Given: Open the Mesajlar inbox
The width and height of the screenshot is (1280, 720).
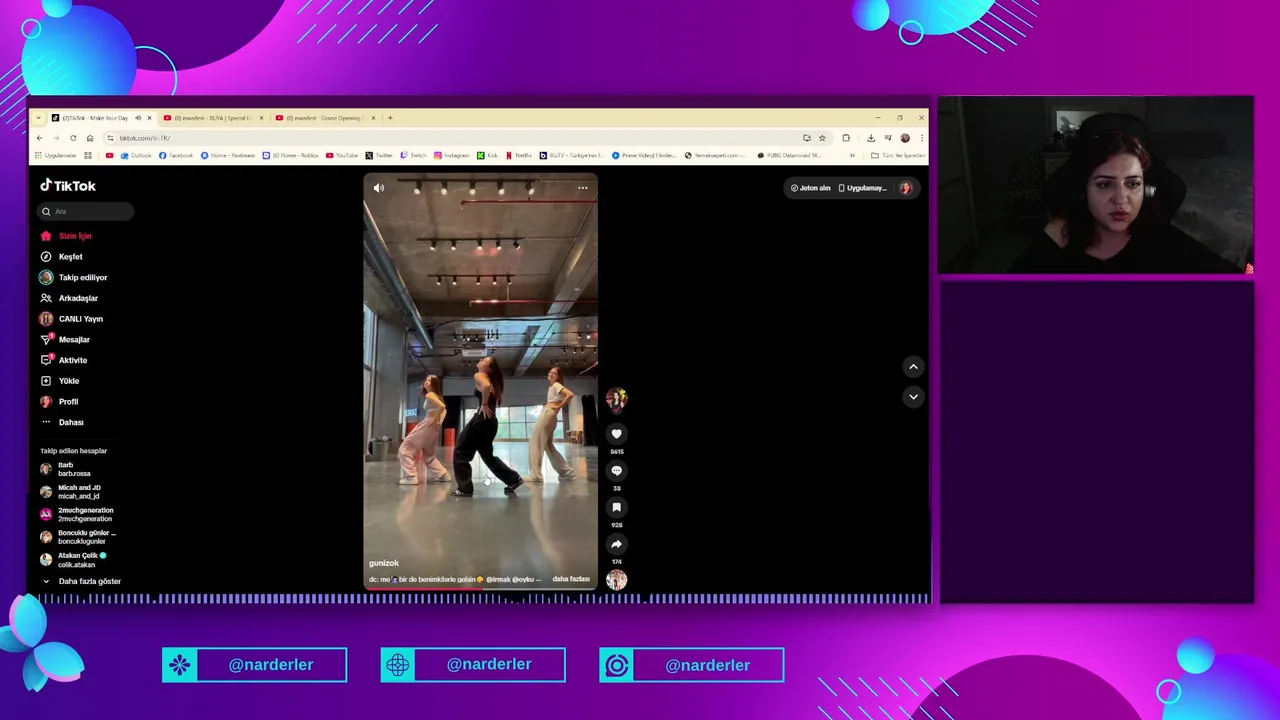Looking at the screenshot, I should (65, 339).
